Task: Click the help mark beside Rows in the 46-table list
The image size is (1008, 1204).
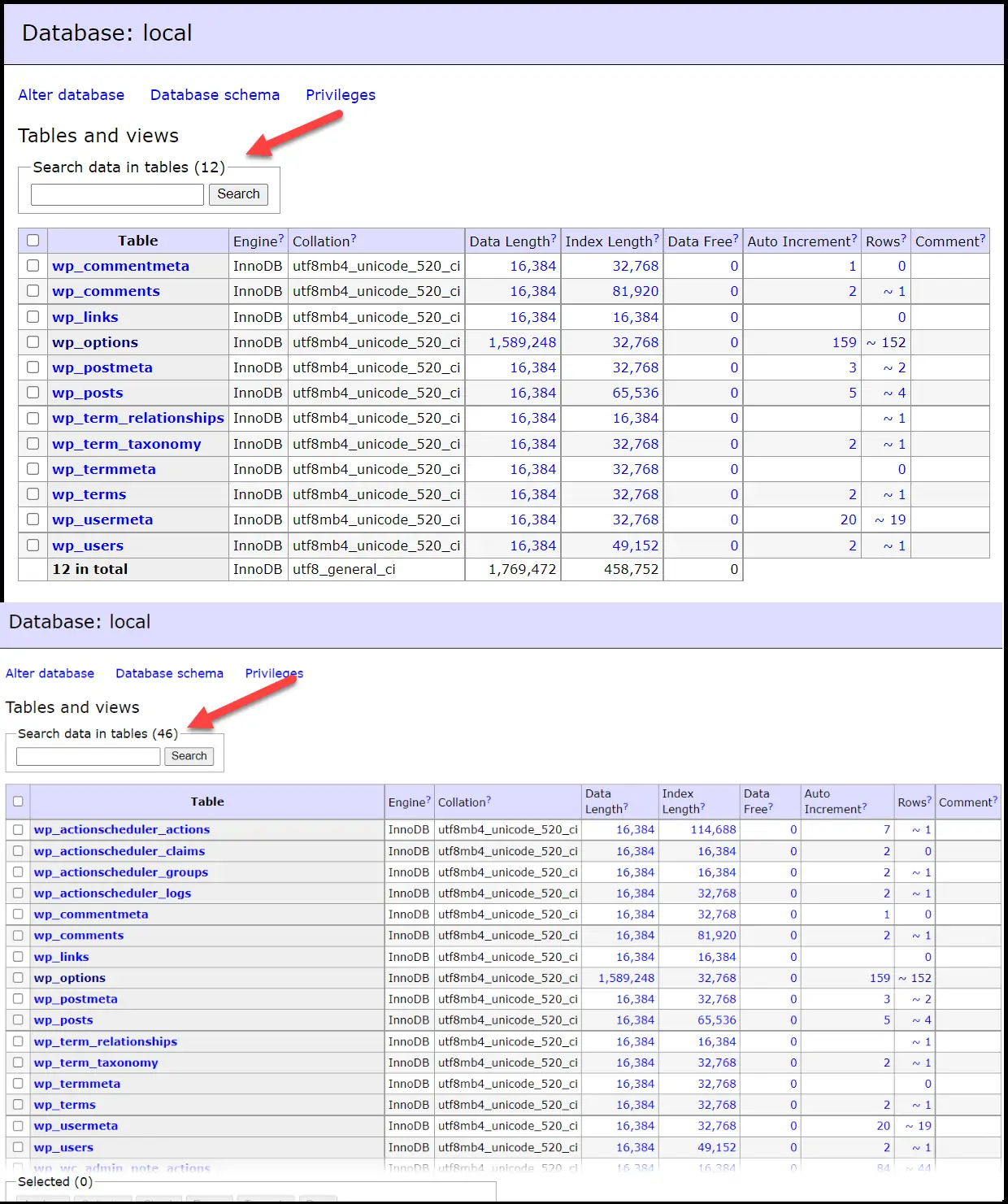Action: click(929, 800)
